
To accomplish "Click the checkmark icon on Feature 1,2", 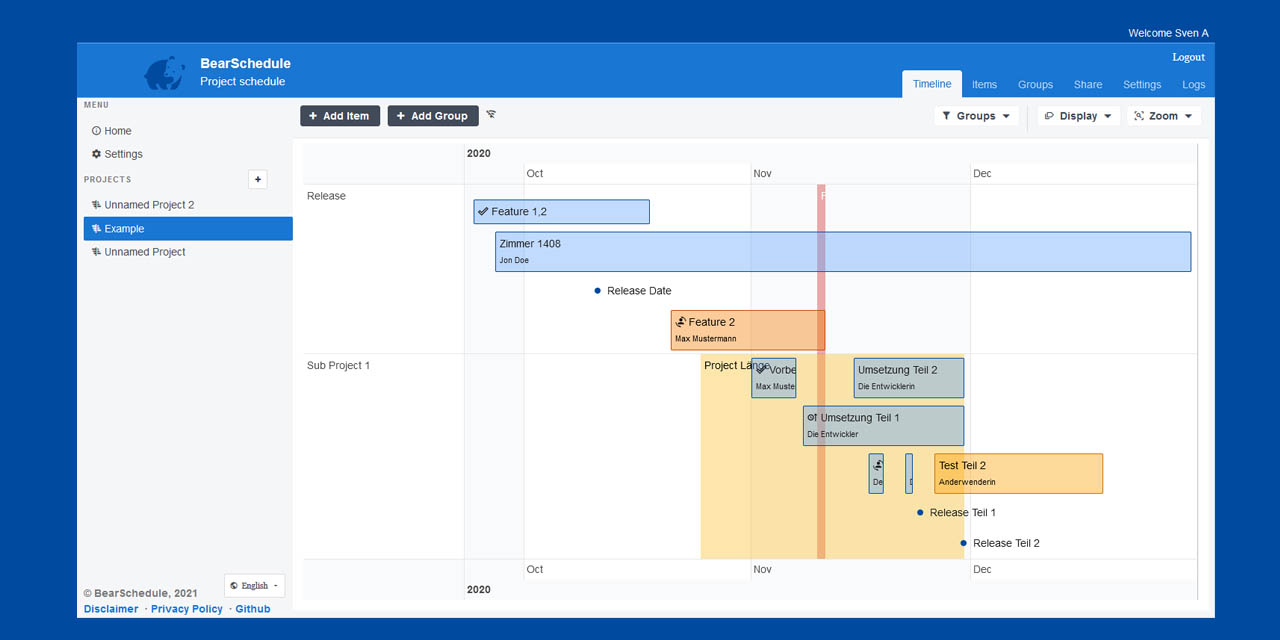I will click(x=483, y=211).
